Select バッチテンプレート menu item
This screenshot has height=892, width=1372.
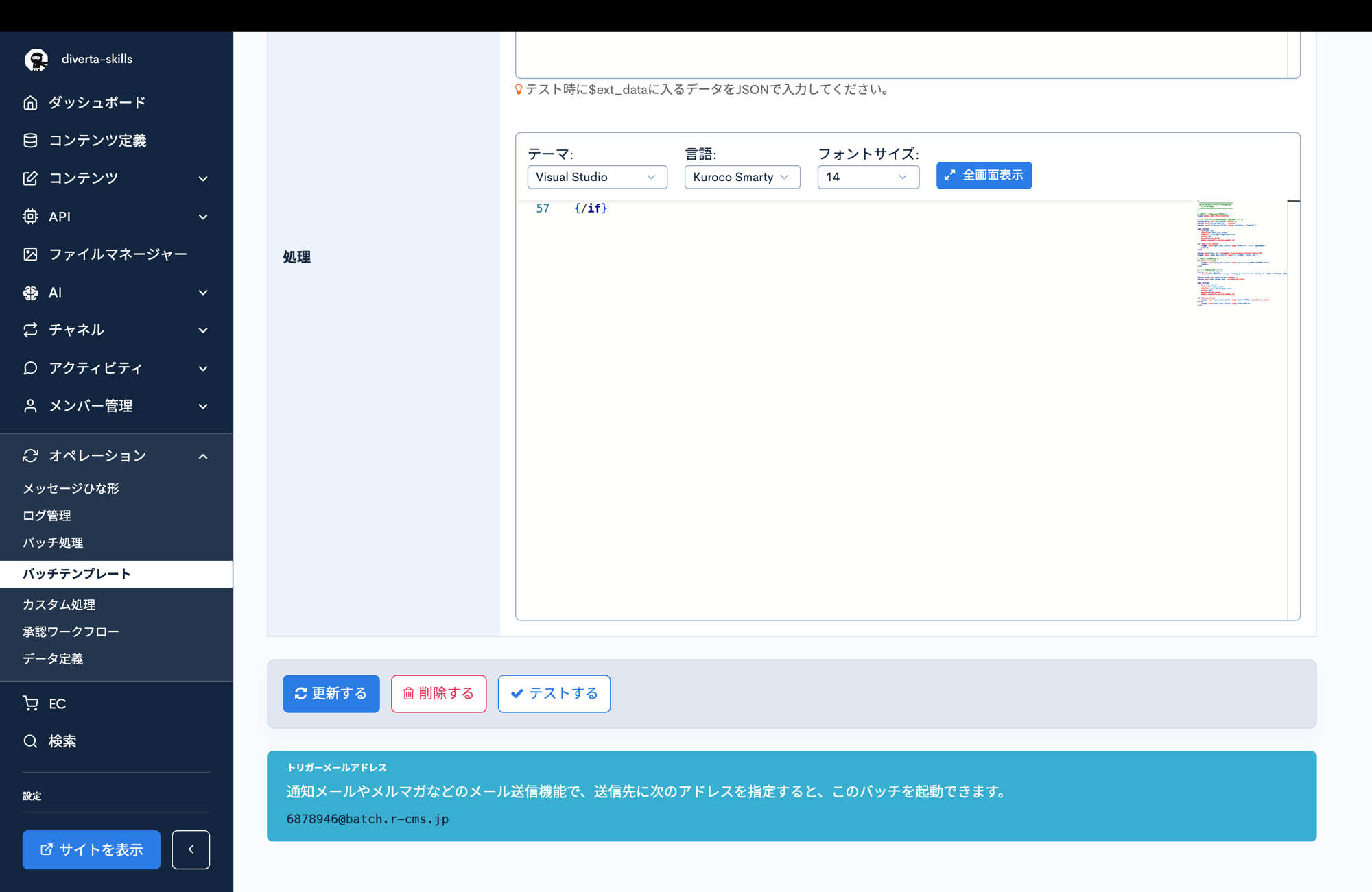tap(116, 574)
